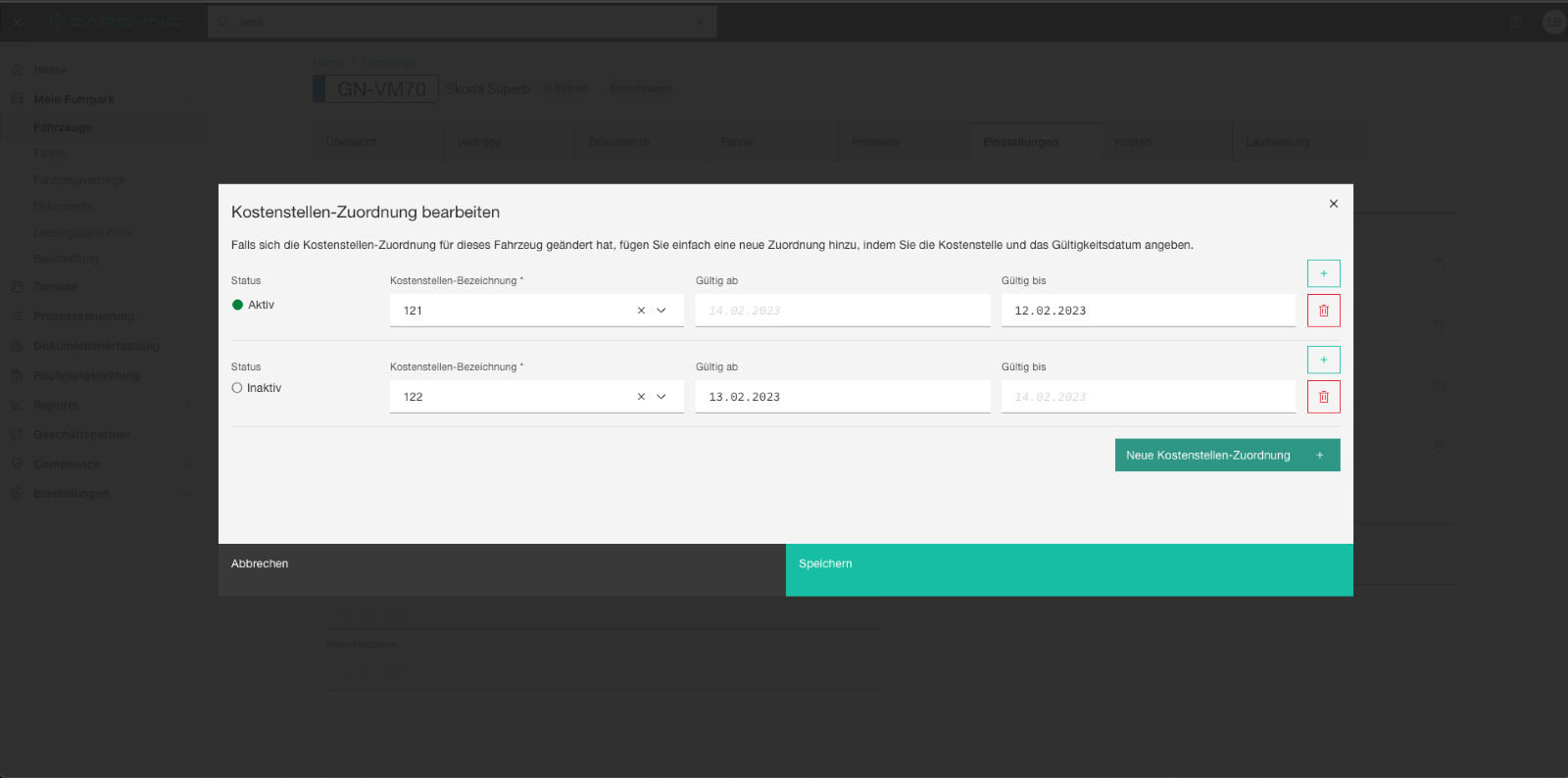Click the Home sidebar icon
This screenshot has height=778, width=1568.
[x=17, y=70]
